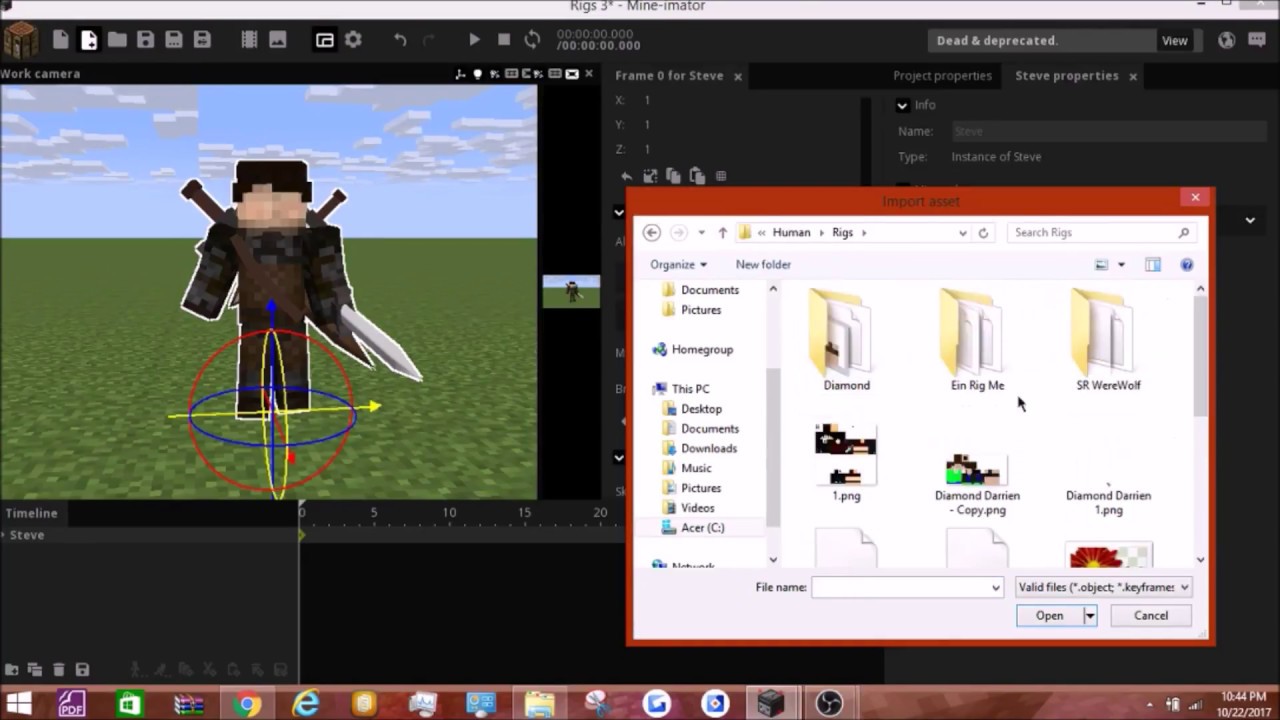The image size is (1280, 720).
Task: Click Human in the breadcrumb path
Action: (x=791, y=232)
